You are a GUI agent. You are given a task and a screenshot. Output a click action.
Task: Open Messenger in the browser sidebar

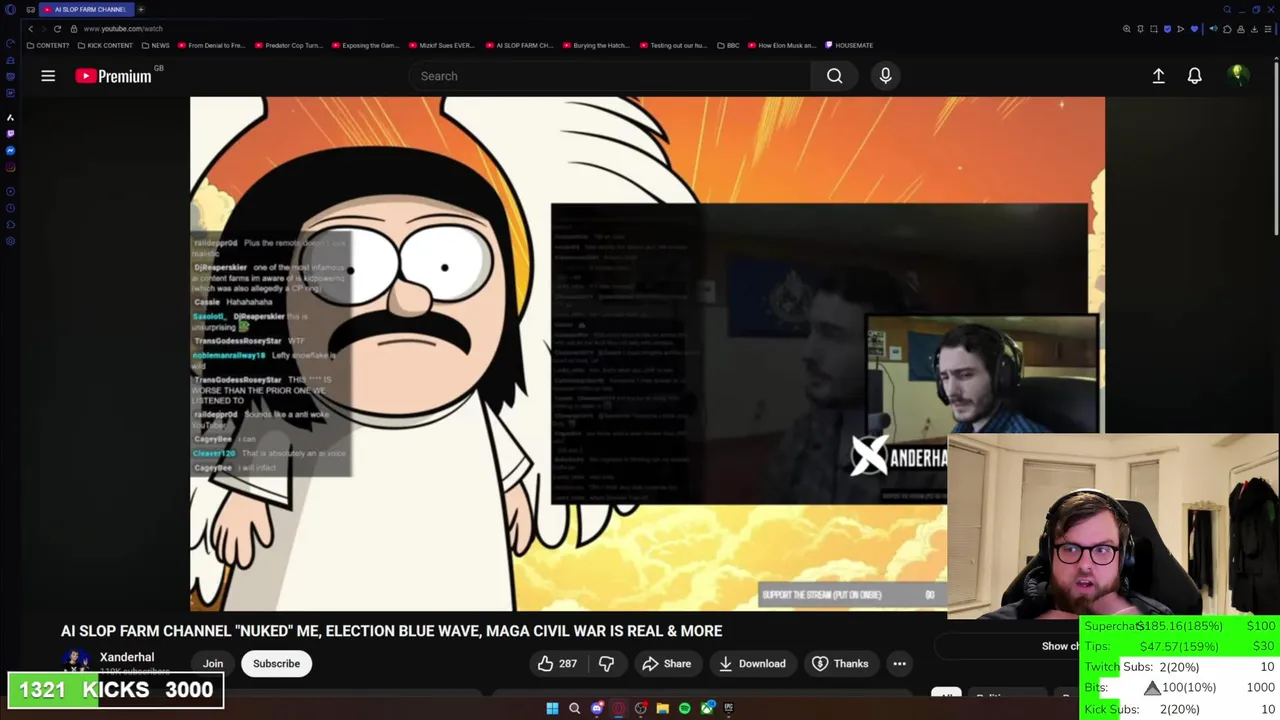click(10, 150)
